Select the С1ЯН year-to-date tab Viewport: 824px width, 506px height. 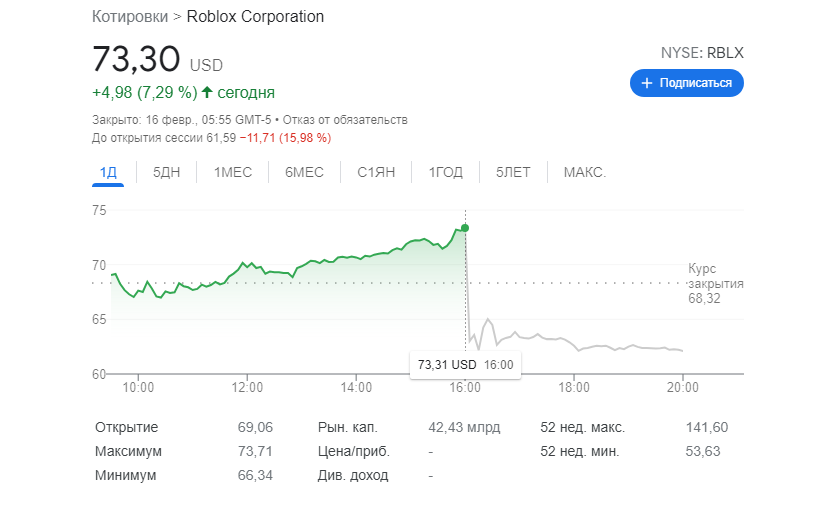click(x=376, y=172)
